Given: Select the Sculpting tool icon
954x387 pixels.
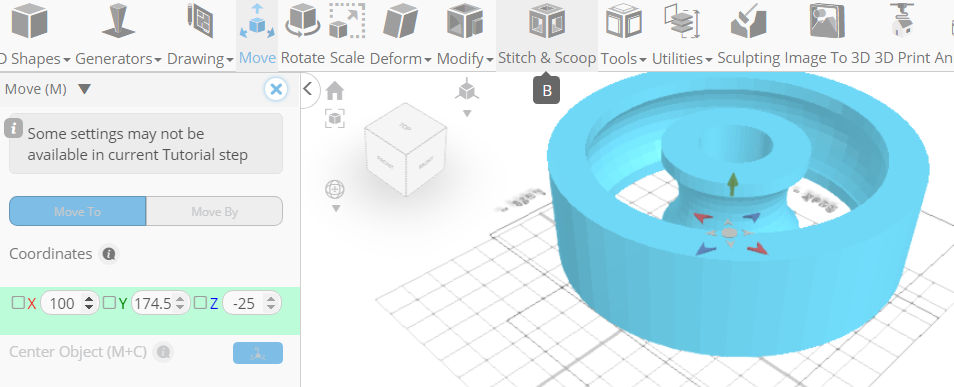Looking at the screenshot, I should click(x=748, y=21).
